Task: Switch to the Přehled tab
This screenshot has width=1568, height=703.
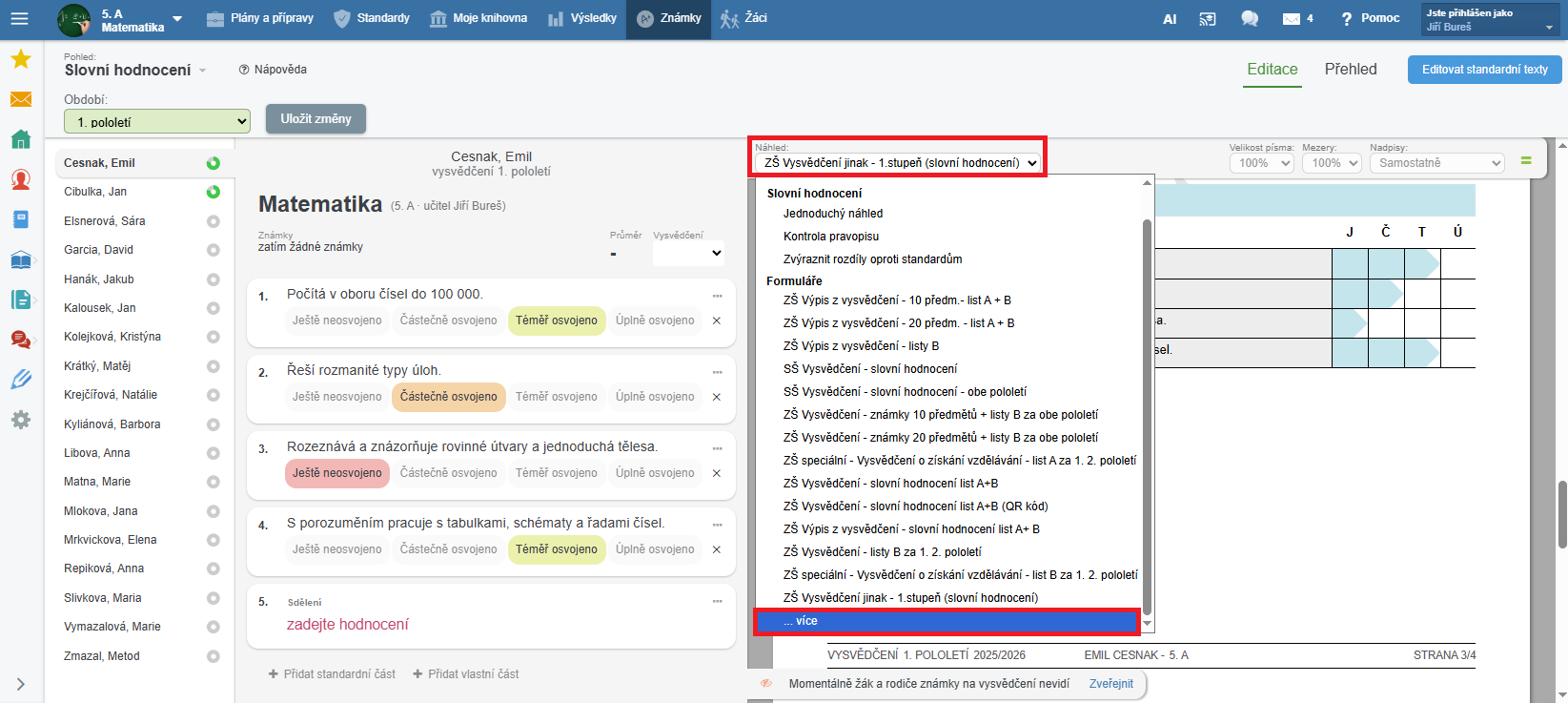Action: (1350, 70)
